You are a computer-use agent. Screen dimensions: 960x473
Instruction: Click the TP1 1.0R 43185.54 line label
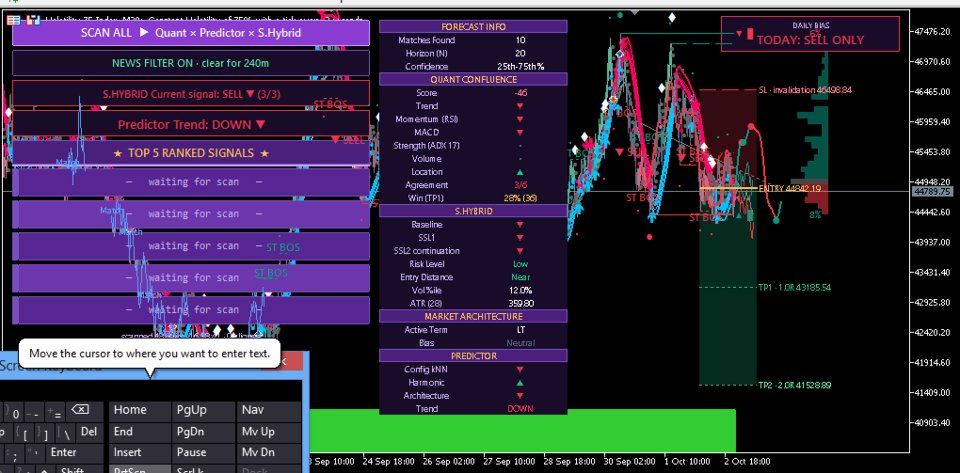point(795,287)
